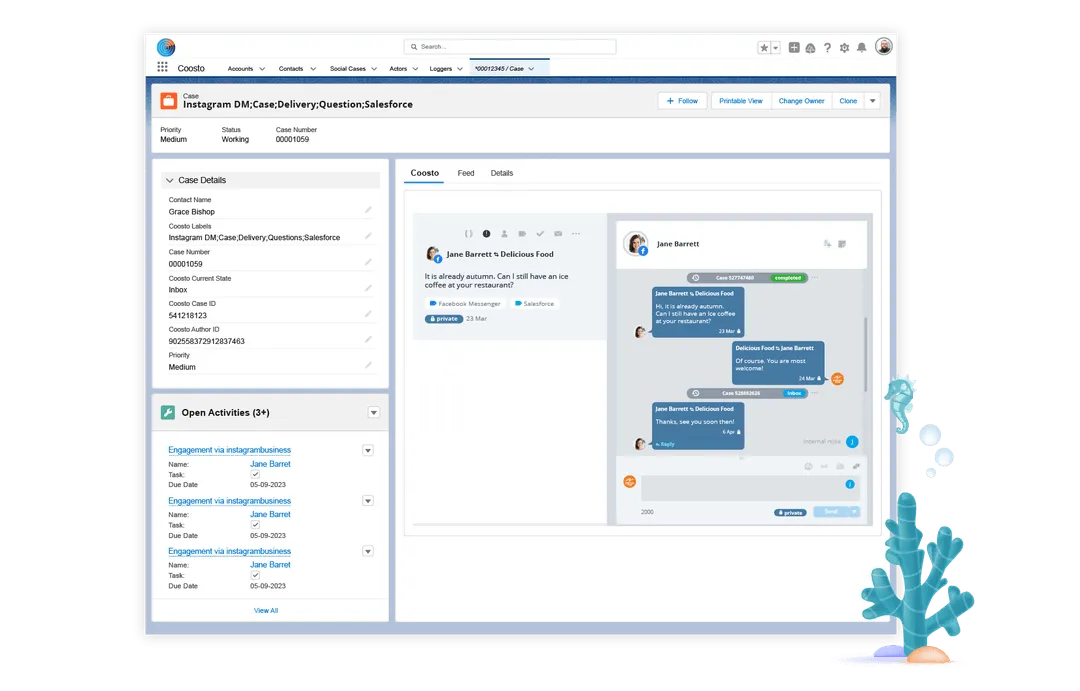The height and width of the screenshot is (691, 1080).
Task: Edit the Coosto Labels pencil icon
Action: 368,236
